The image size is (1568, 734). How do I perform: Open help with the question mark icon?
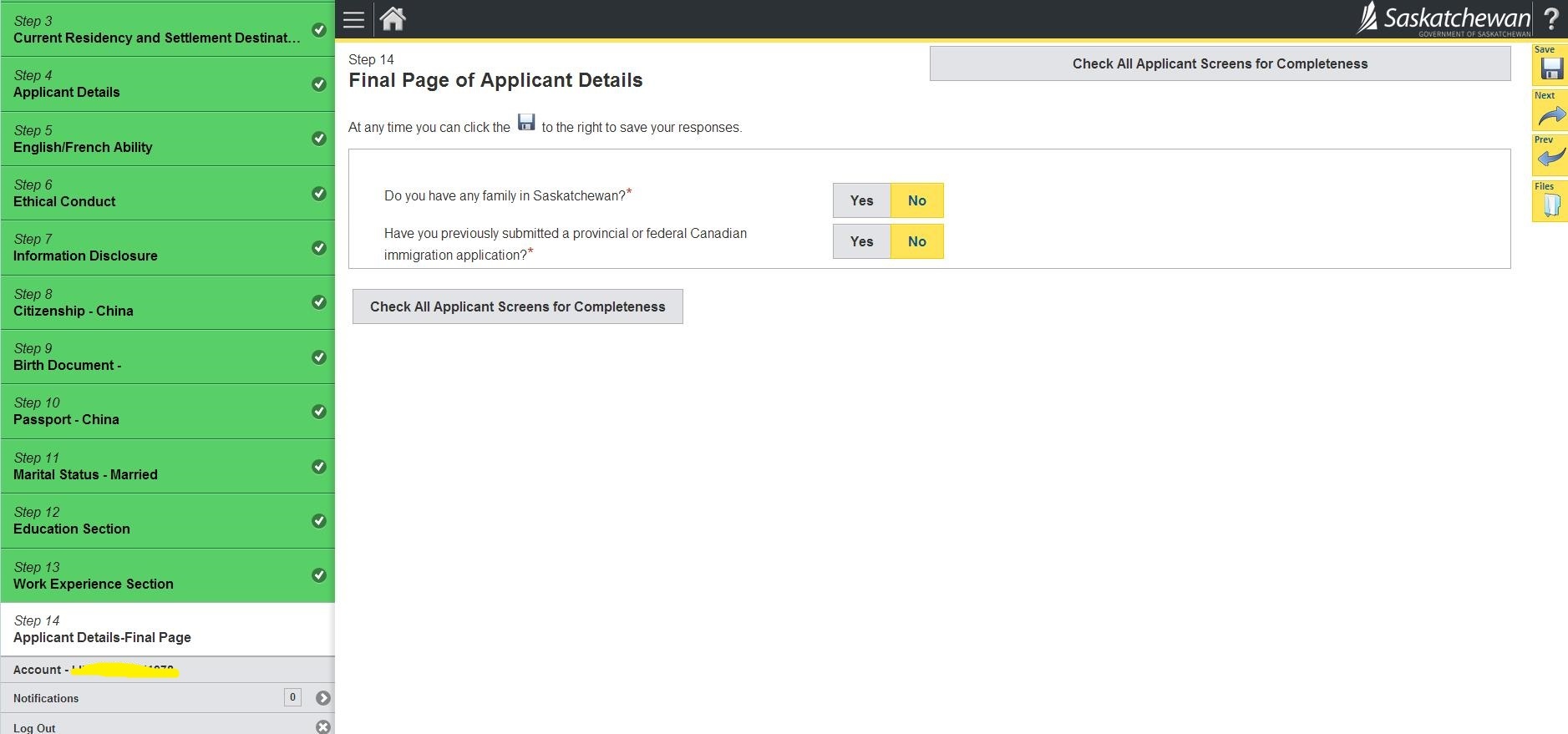[1550, 19]
